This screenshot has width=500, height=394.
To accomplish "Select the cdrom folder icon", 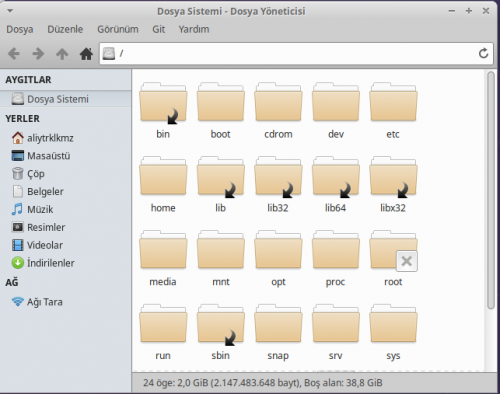I will (278, 102).
